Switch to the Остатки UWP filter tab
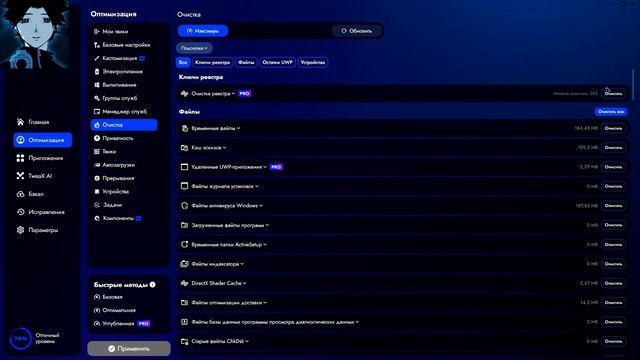This screenshot has height=360, width=640. coord(278,62)
